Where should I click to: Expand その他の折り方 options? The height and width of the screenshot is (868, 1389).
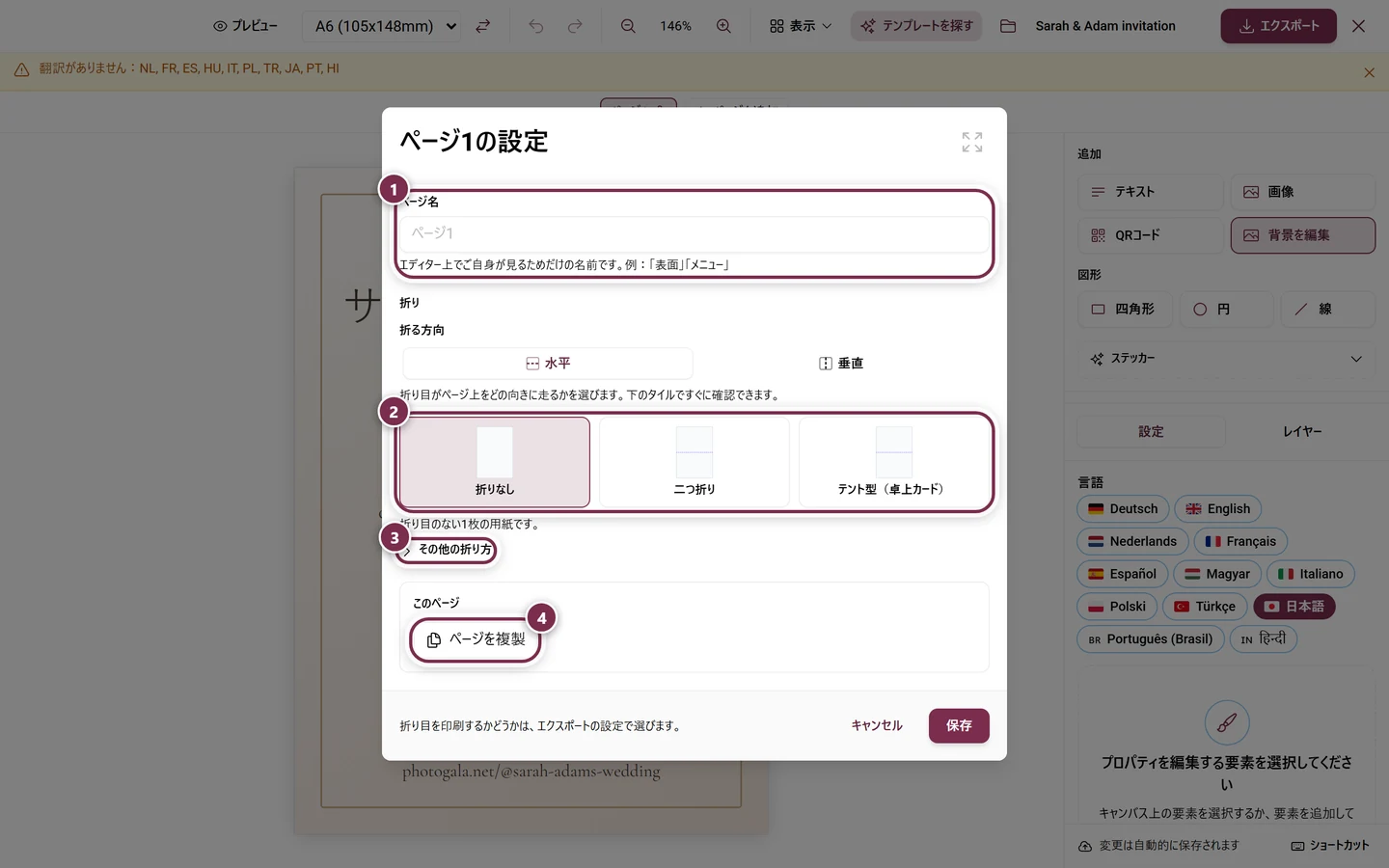coord(449,550)
